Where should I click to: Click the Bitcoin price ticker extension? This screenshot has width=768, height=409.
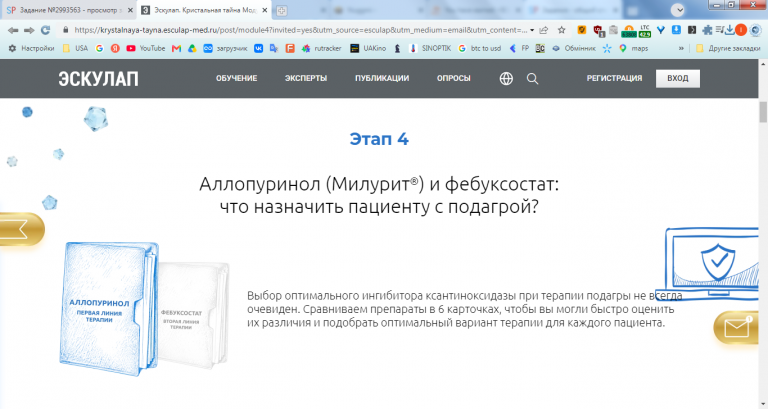(629, 31)
